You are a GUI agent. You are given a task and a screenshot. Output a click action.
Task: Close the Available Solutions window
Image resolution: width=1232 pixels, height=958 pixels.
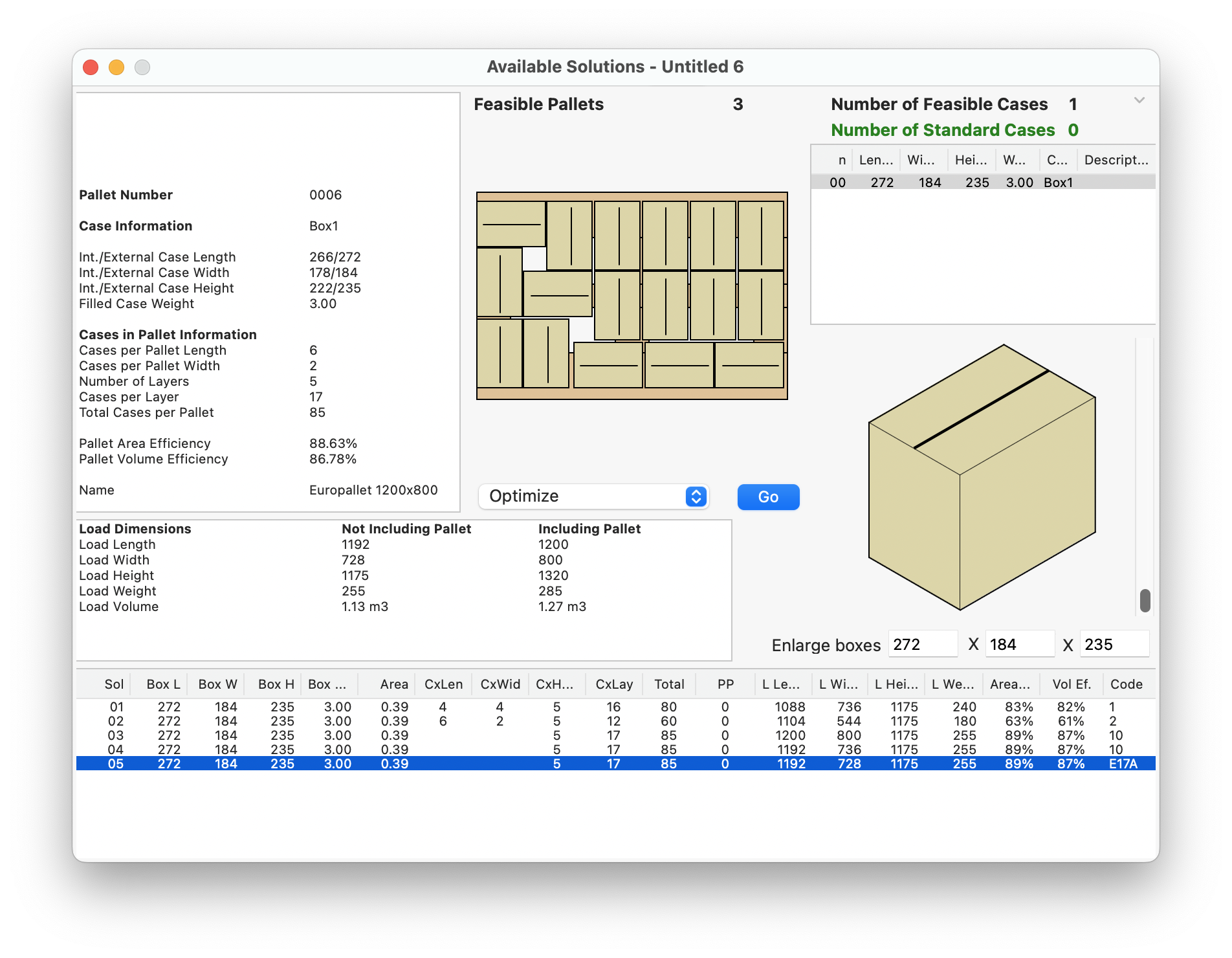[x=91, y=67]
